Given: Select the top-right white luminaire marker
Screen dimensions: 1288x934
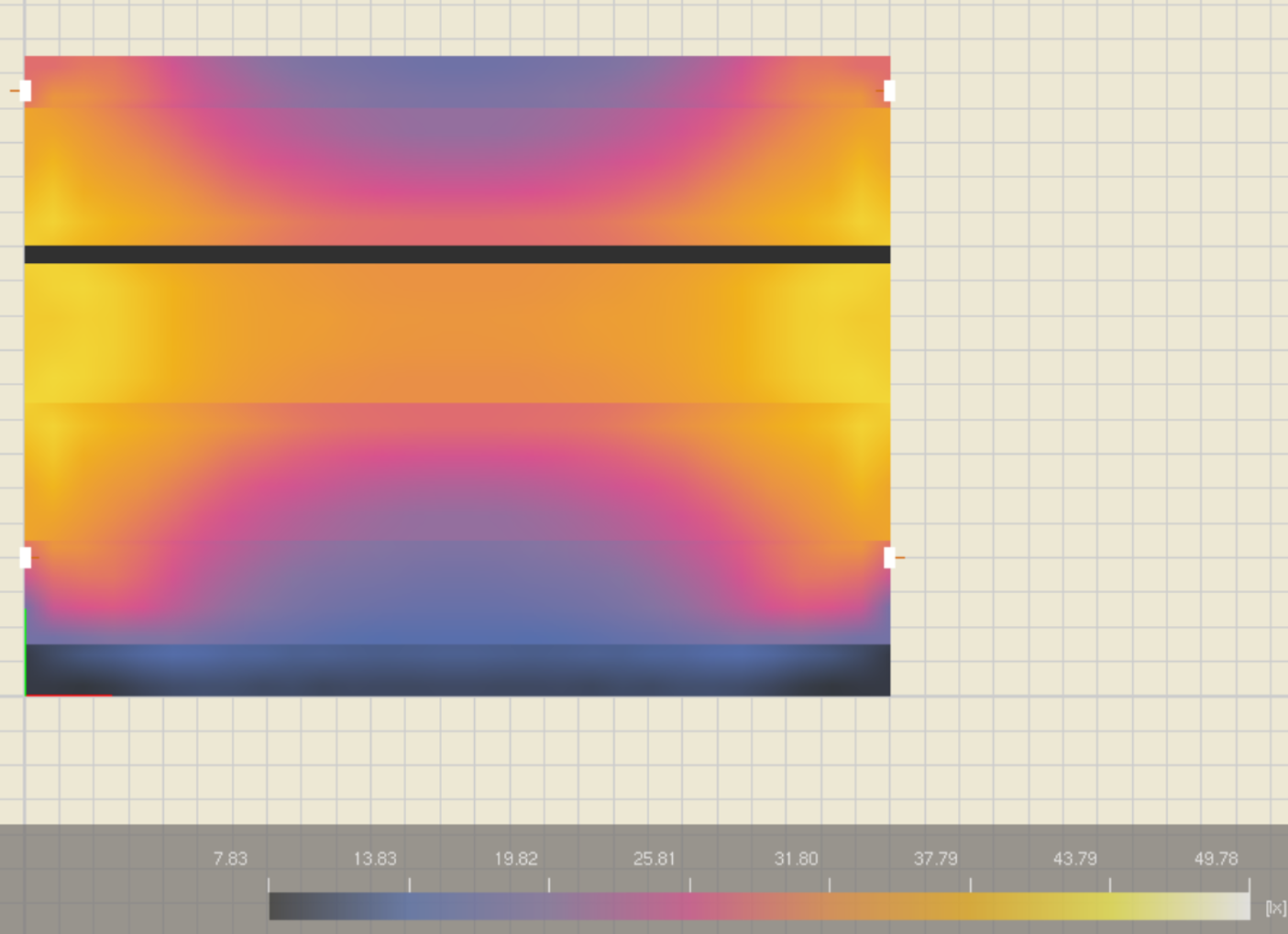Looking at the screenshot, I should coord(889,91).
